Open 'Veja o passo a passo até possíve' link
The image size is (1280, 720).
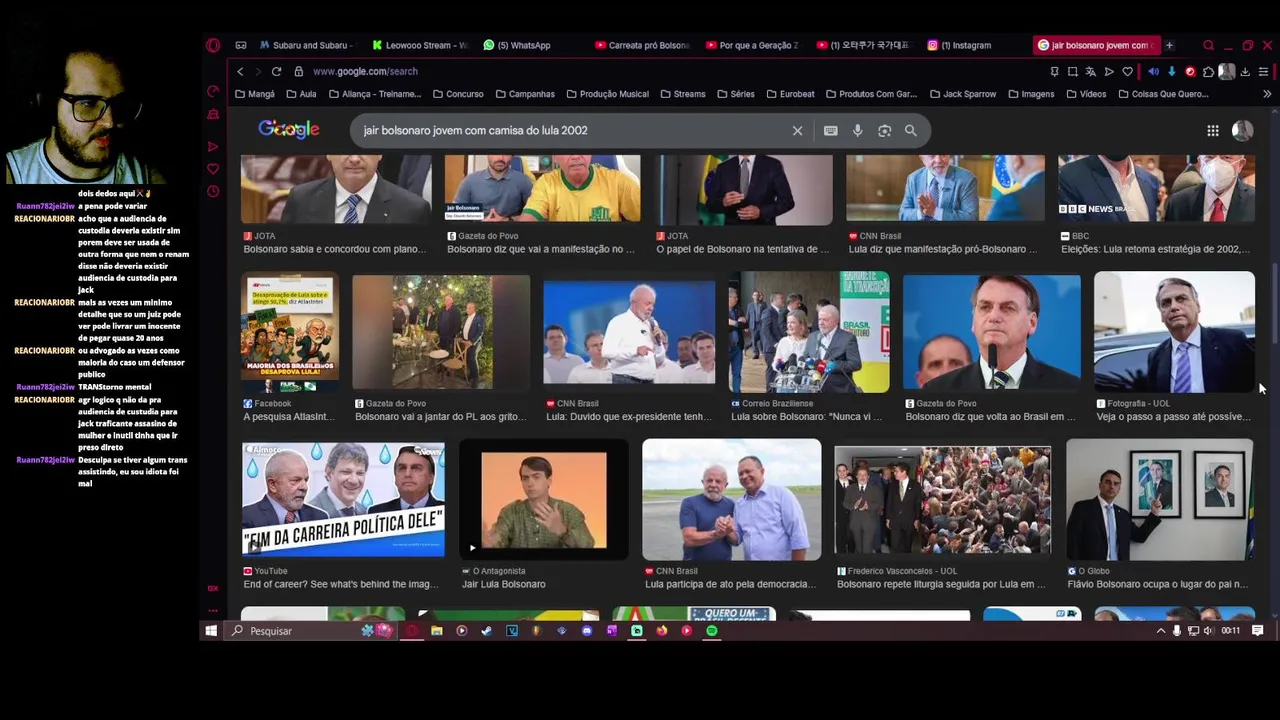tap(1174, 417)
